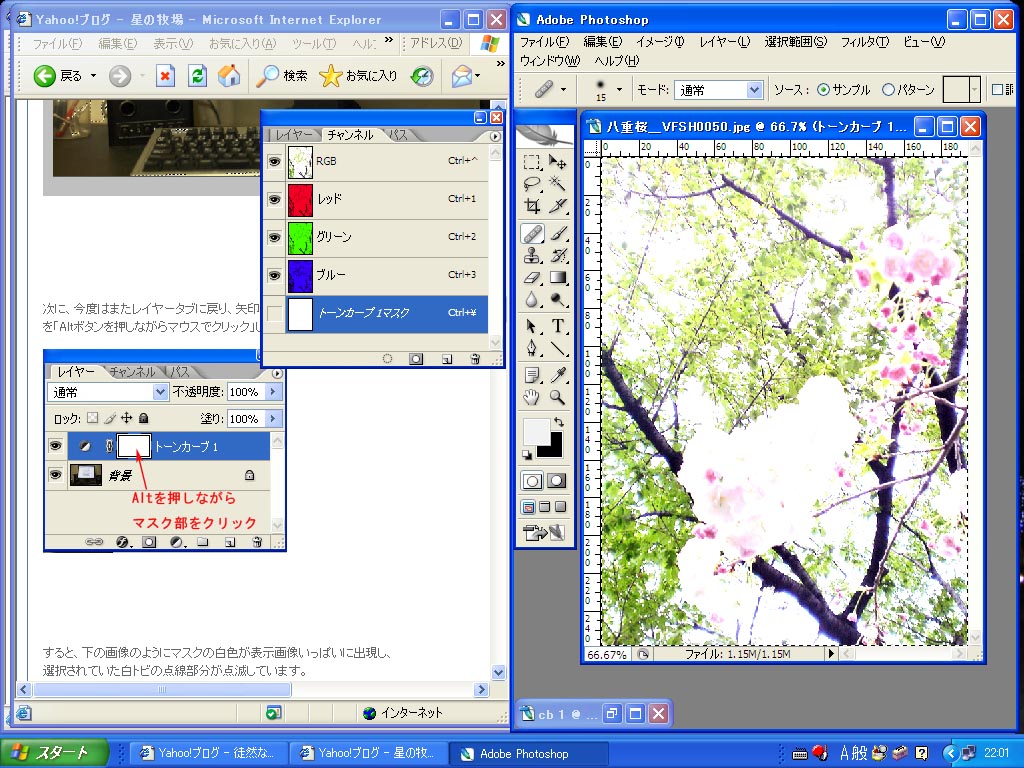Open the モード blending dropdown
Image resolution: width=1024 pixels, height=768 pixels.
click(754, 89)
